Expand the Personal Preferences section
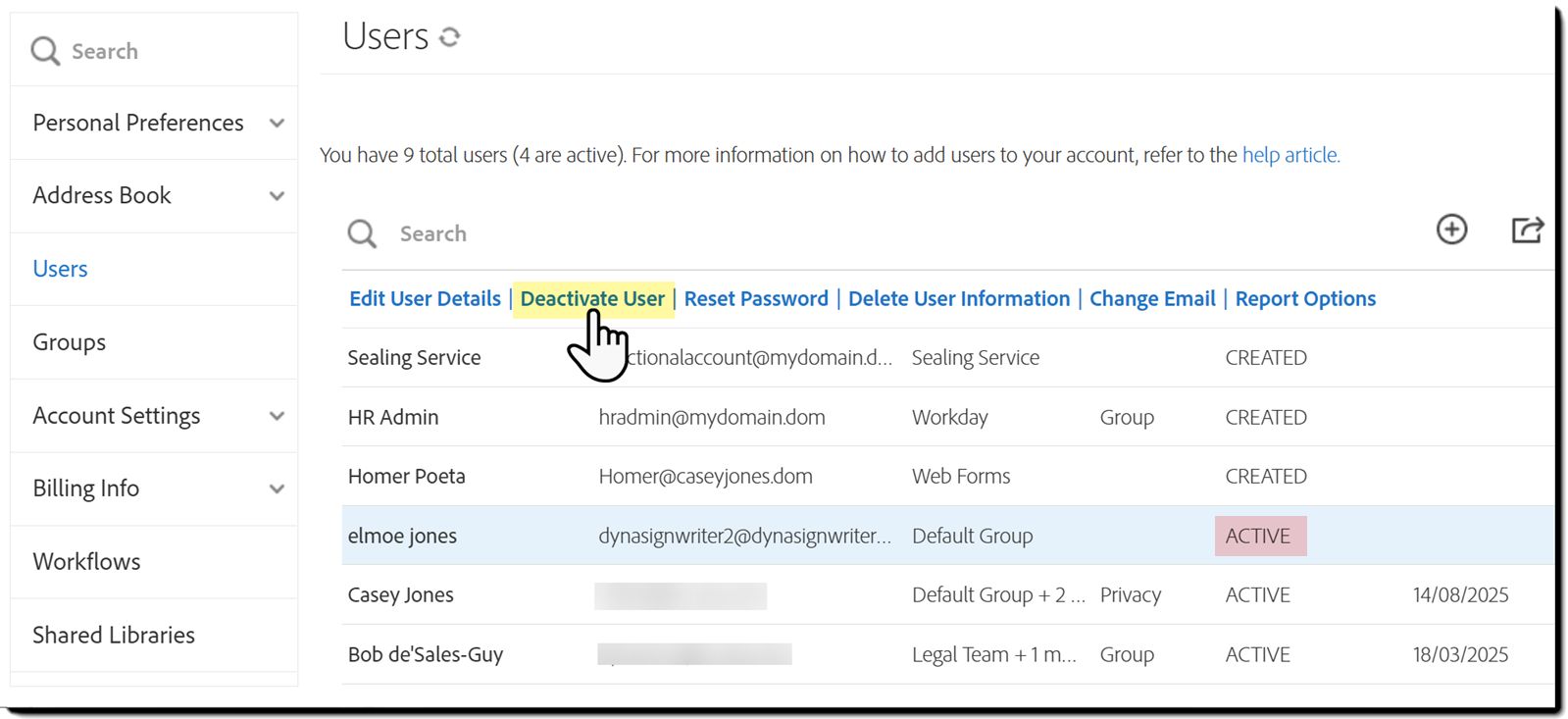Image resolution: width=1568 pixels, height=719 pixels. tap(277, 124)
